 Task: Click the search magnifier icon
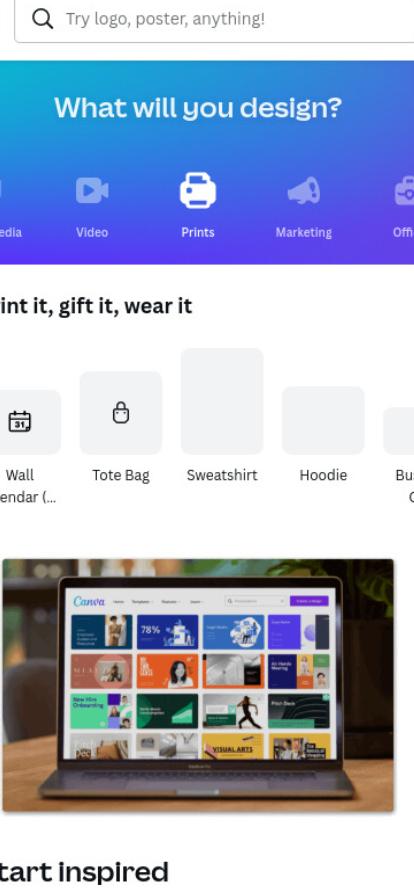coord(42,19)
